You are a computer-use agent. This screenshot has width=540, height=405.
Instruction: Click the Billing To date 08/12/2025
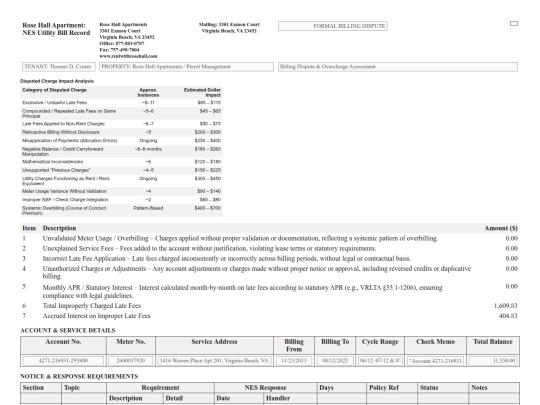335,361
